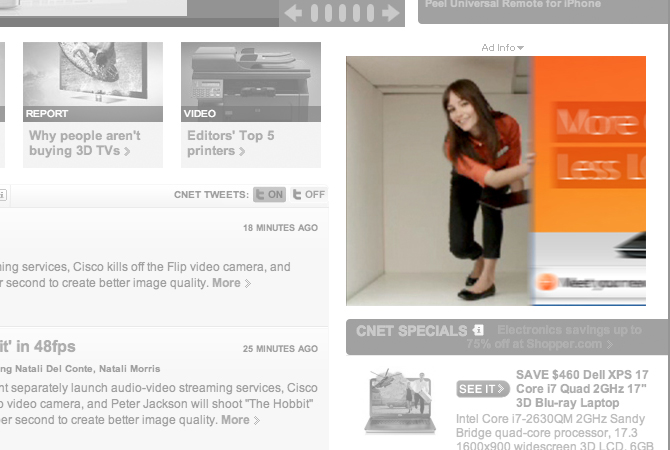Click the Twitter bird icon on ON button
The height and width of the screenshot is (450, 670).
(x=260, y=194)
